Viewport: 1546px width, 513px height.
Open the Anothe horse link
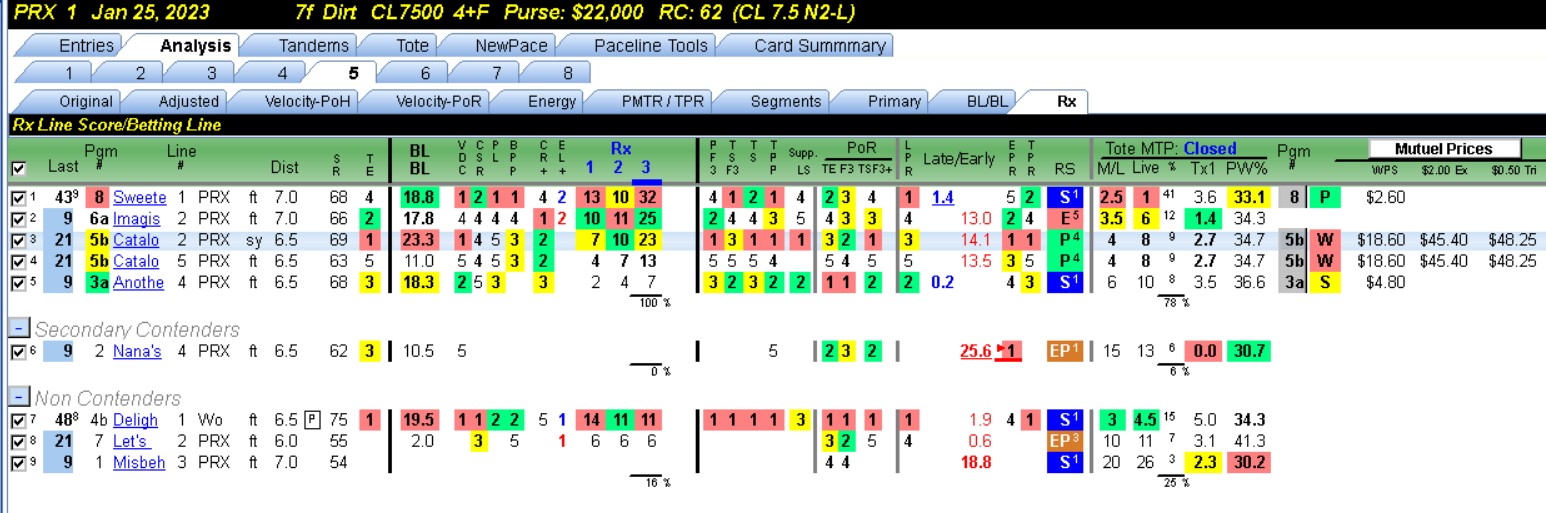point(137,283)
